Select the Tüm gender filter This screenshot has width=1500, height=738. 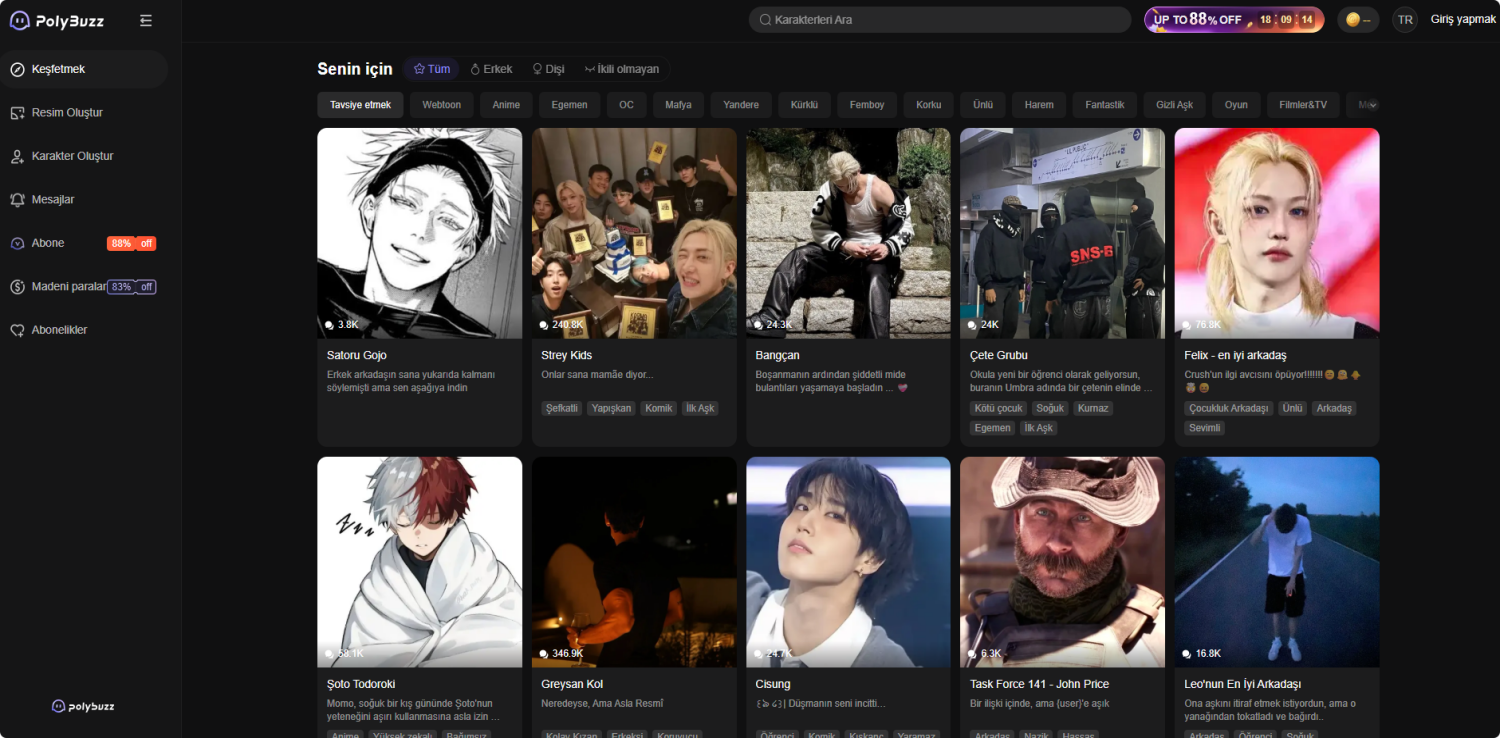[432, 69]
